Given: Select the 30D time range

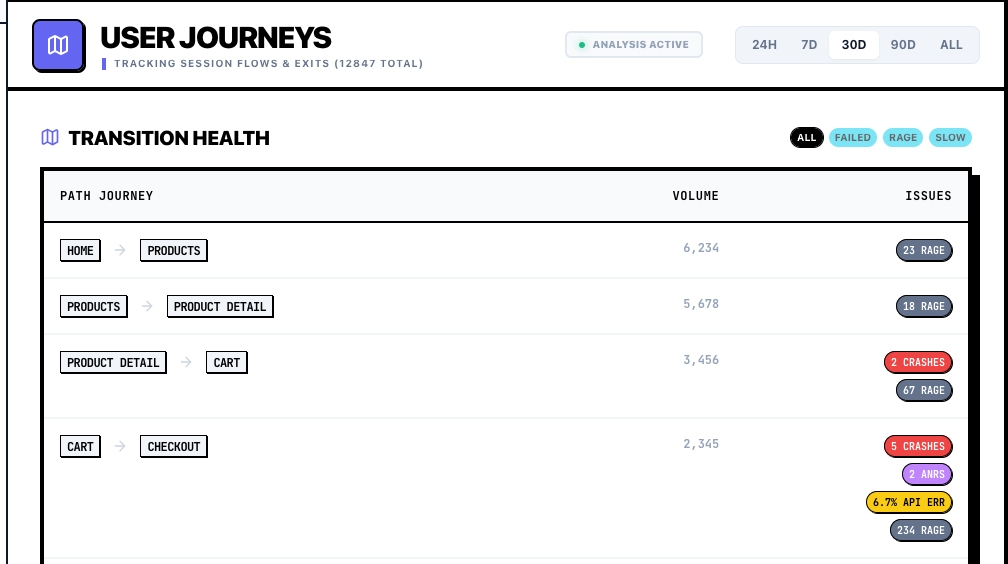Looking at the screenshot, I should click(854, 45).
